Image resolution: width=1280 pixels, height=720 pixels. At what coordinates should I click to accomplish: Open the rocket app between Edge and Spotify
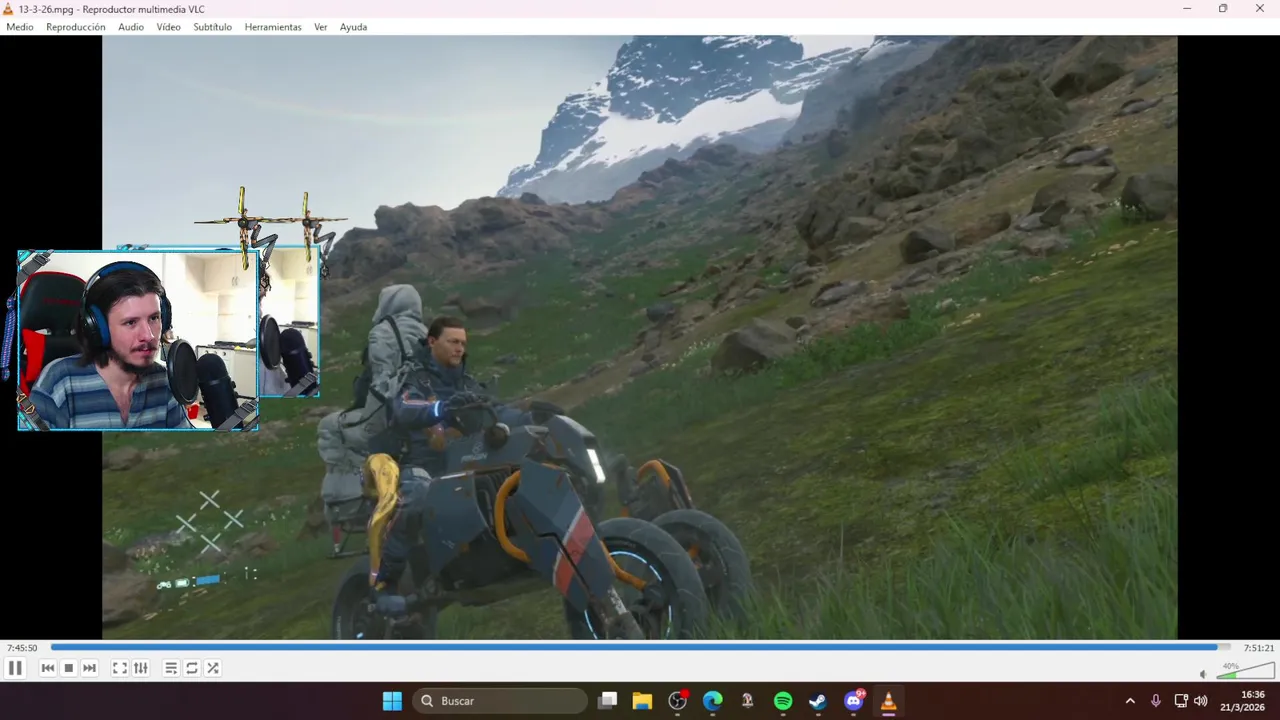748,701
